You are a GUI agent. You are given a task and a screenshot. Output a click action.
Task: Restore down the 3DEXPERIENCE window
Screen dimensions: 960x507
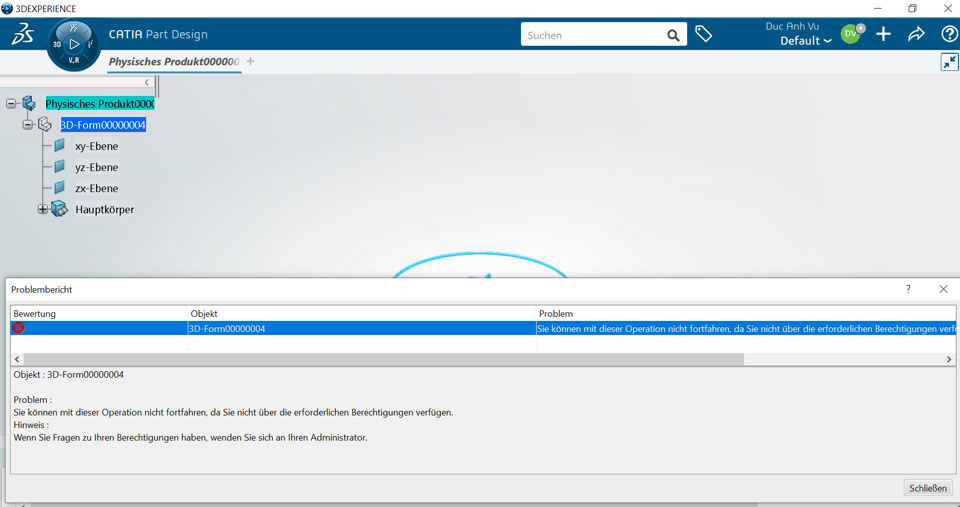912,9
